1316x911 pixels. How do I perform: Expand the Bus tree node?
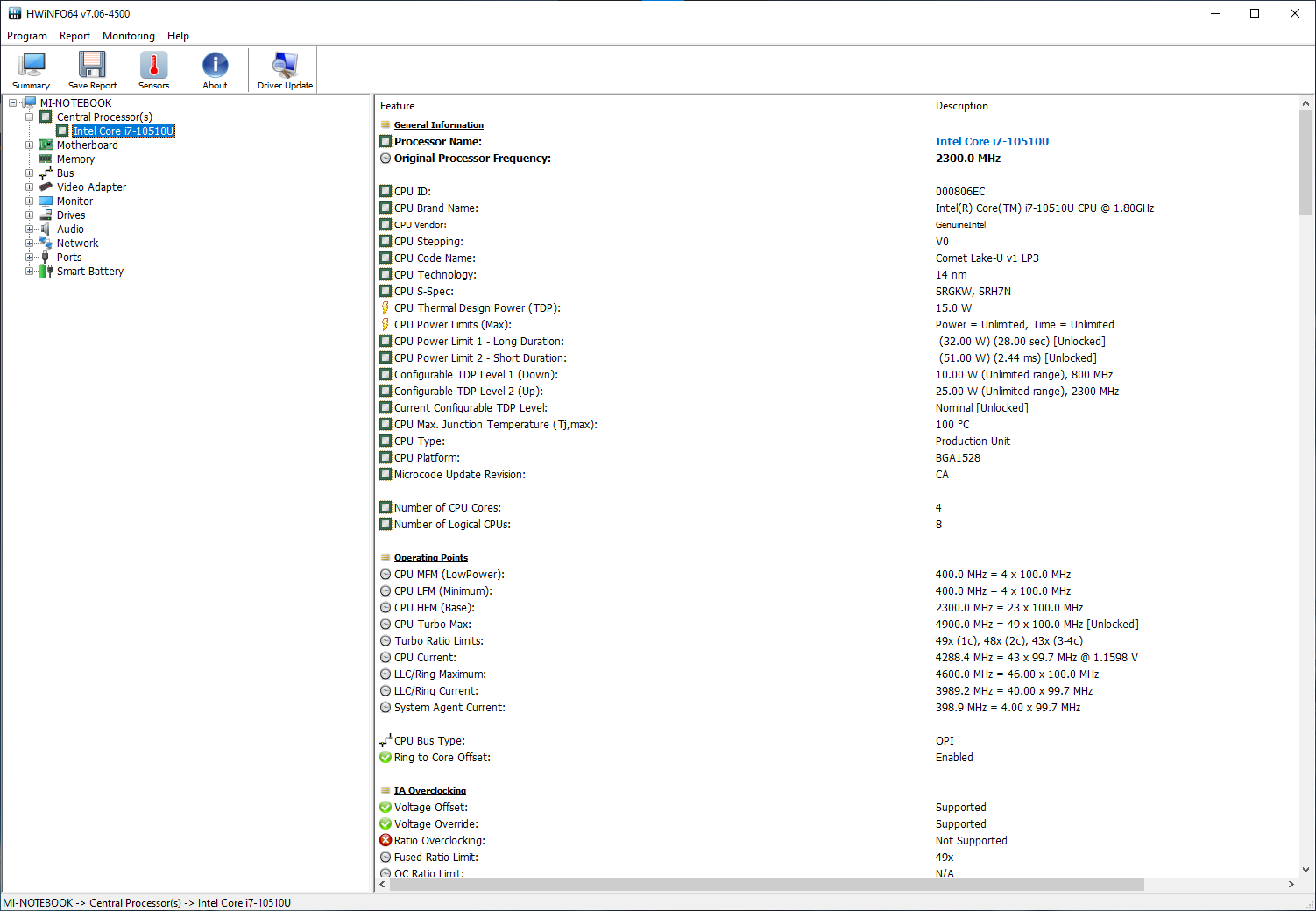(x=29, y=173)
